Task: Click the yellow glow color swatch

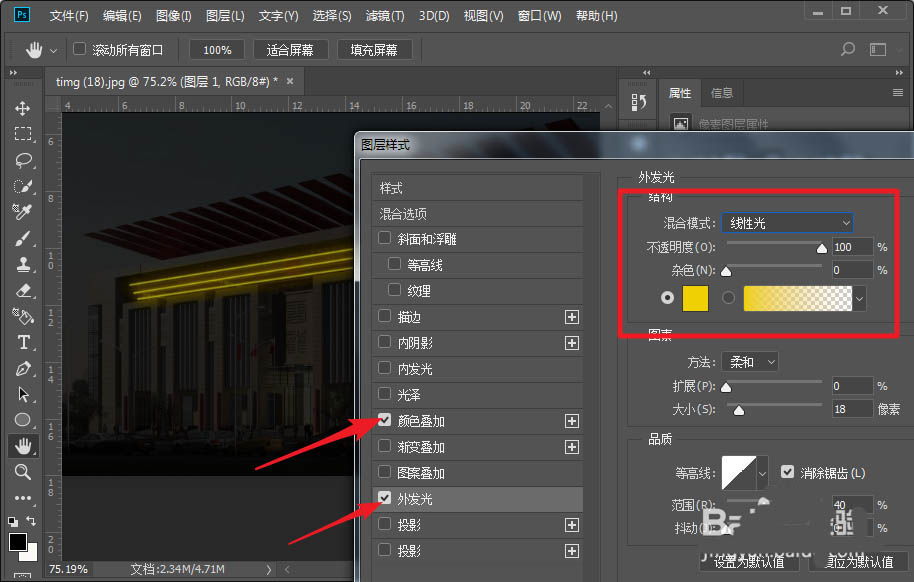Action: tap(695, 297)
